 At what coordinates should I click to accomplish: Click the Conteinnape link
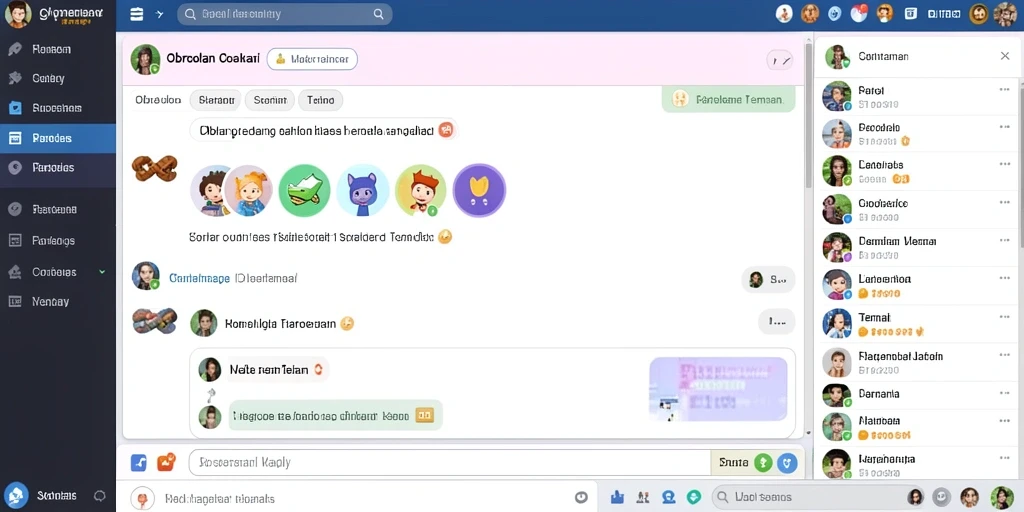pyautogui.click(x=199, y=278)
